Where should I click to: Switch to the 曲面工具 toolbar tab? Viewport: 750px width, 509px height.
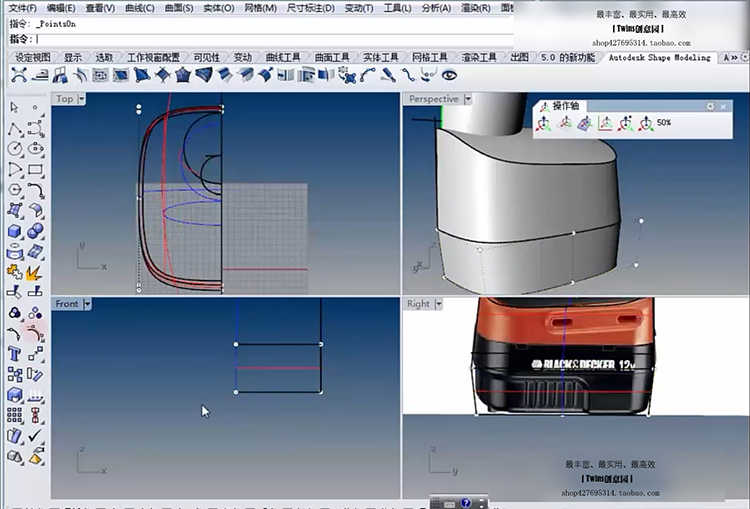click(332, 57)
